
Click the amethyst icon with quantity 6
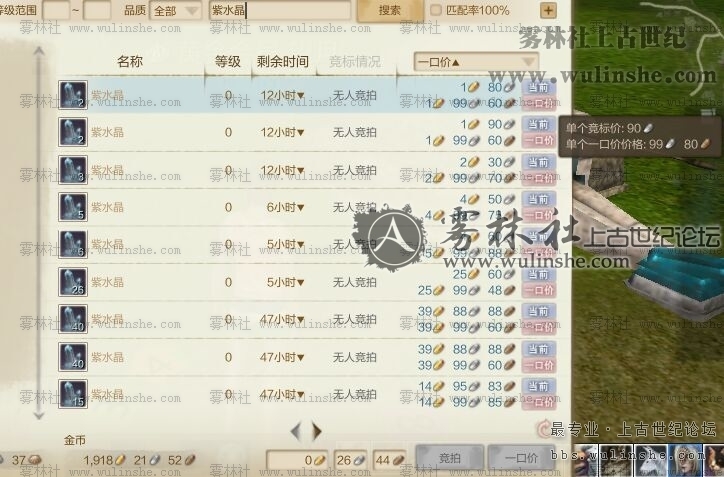point(73,244)
